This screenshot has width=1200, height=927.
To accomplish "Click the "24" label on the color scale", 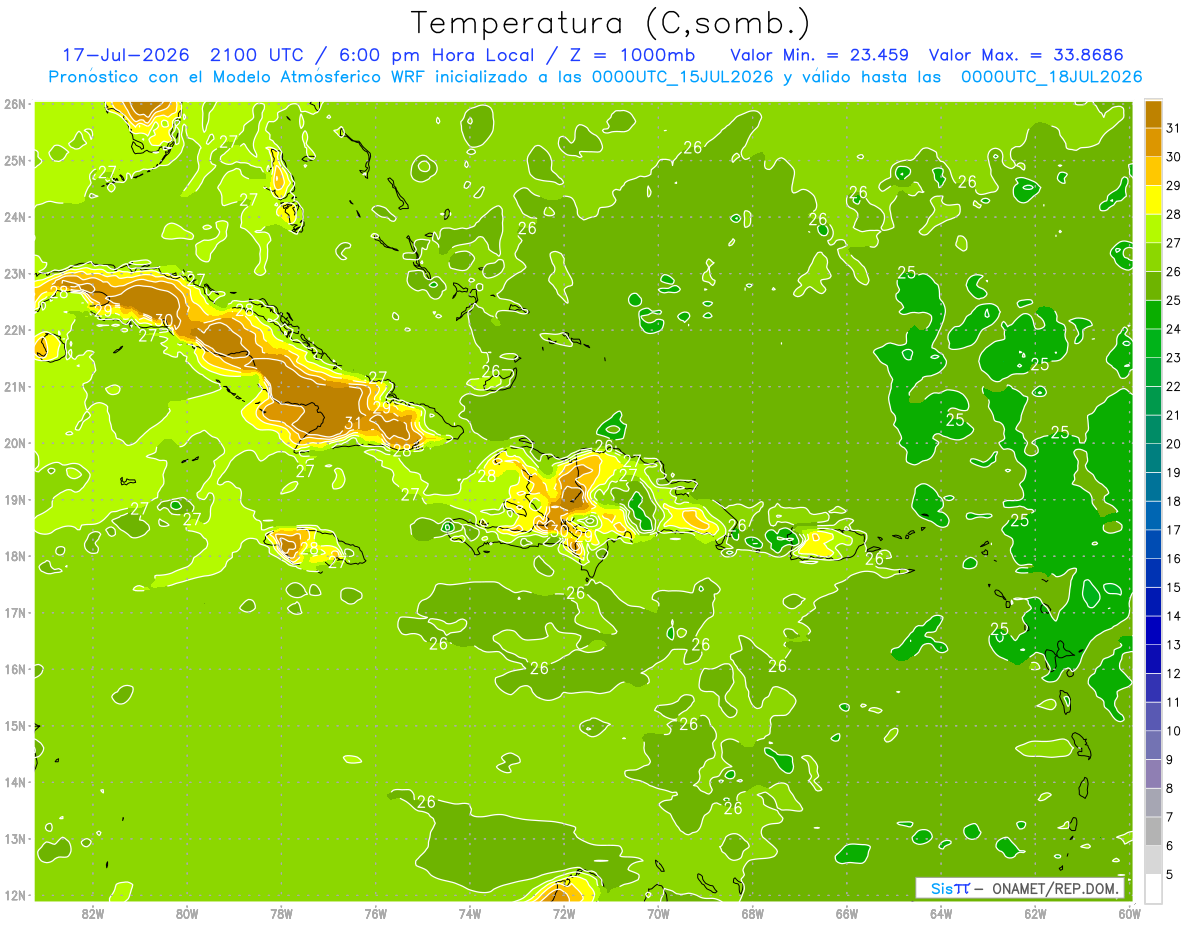I will click(1174, 329).
